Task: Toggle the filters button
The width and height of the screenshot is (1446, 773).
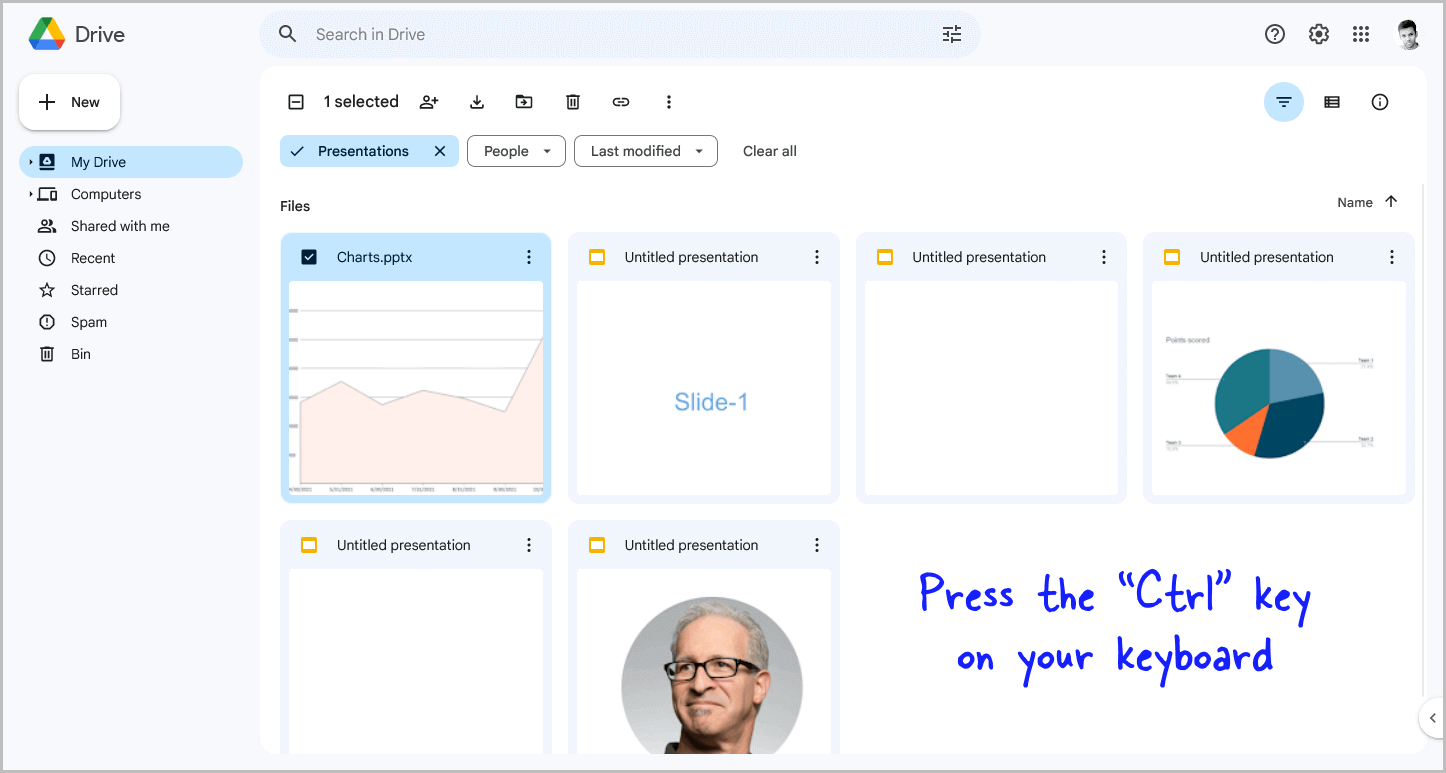Action: tap(1283, 101)
